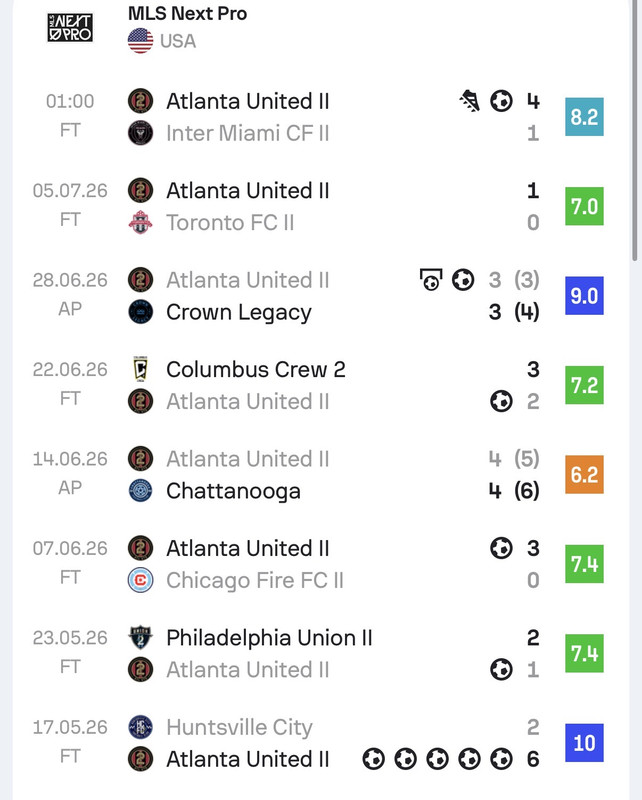
Task: Tap the USA flag icon
Action: tap(140, 41)
